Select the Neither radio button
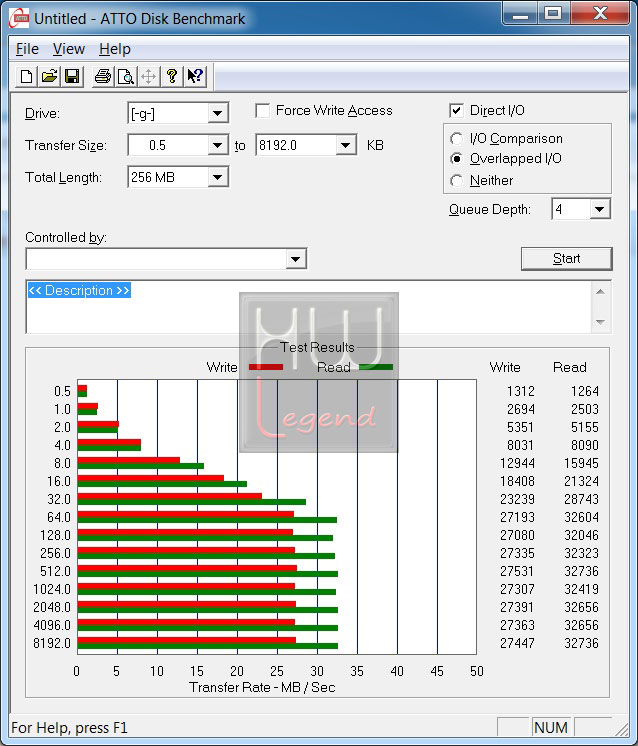The image size is (638, 746). (456, 180)
